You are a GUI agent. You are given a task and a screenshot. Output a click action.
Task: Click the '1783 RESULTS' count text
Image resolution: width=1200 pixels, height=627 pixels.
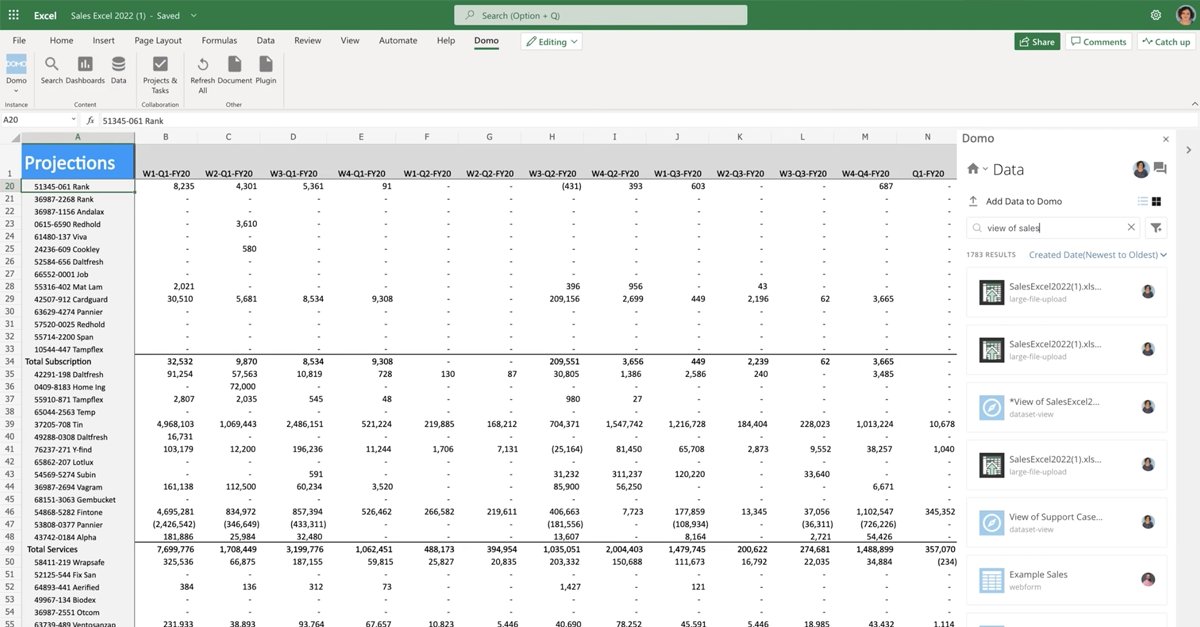[x=991, y=255]
